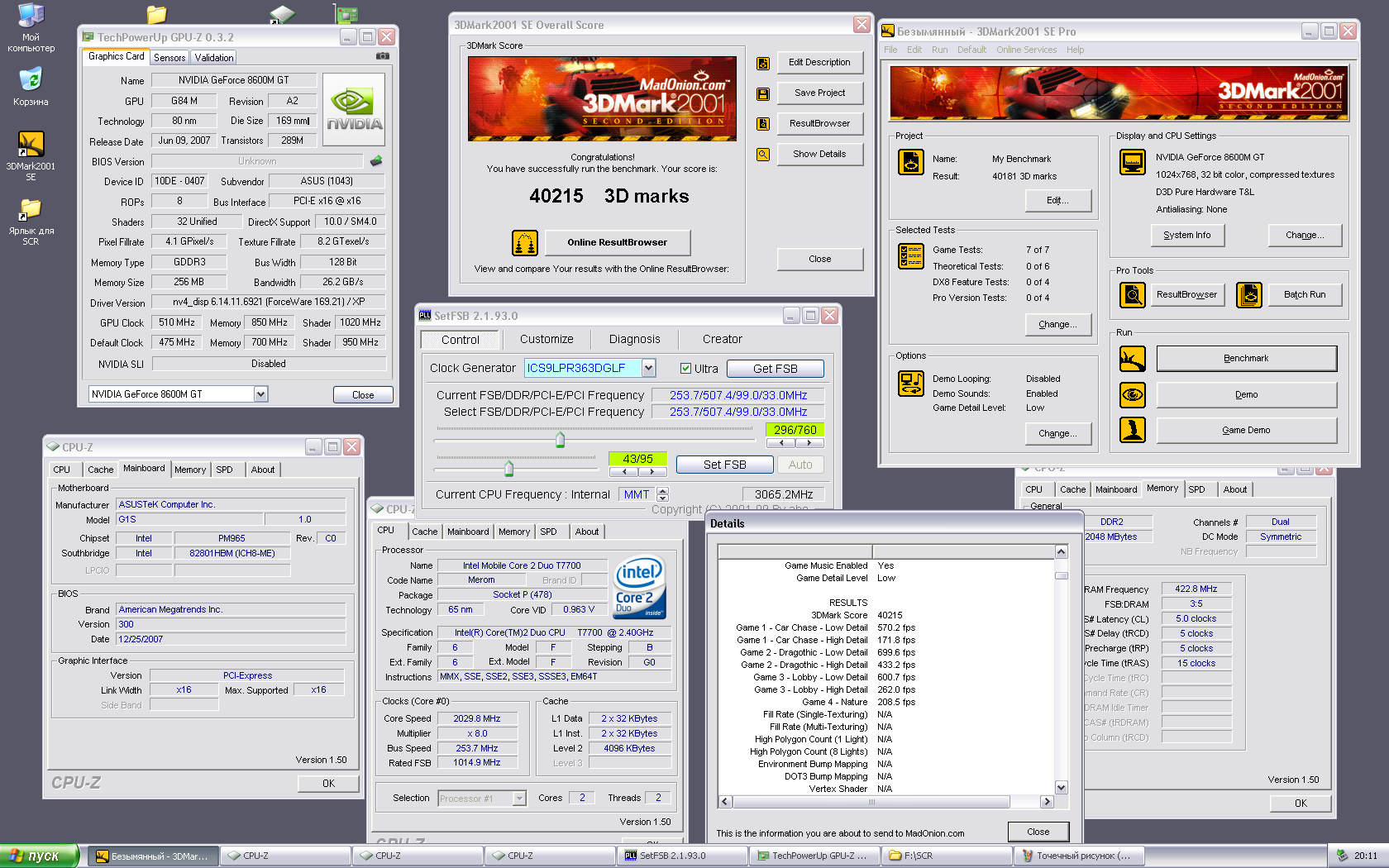The height and width of the screenshot is (868, 1389).
Task: Click the Online ResultBrowser icon
Action: pyautogui.click(x=525, y=243)
